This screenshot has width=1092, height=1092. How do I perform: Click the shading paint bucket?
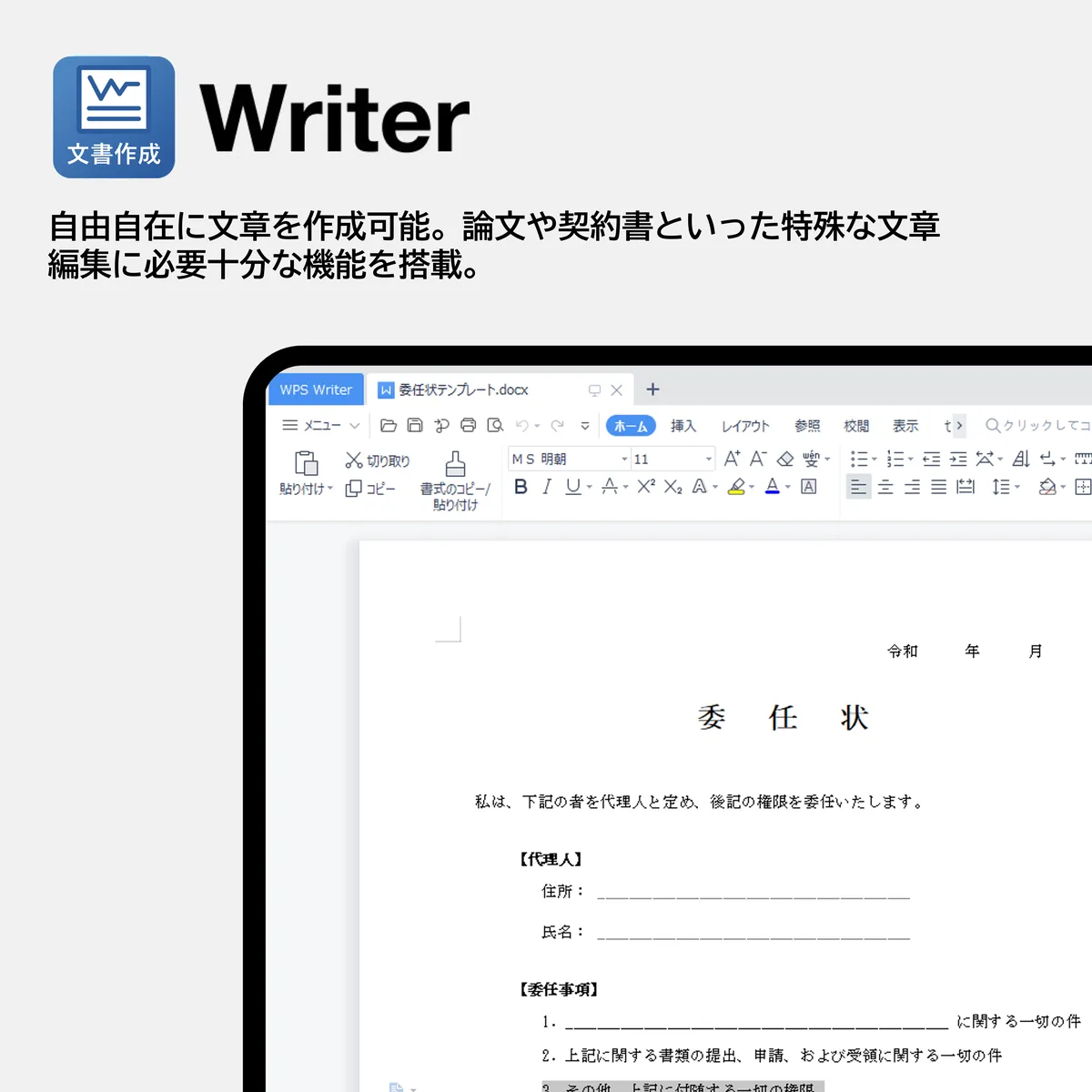(x=1047, y=487)
